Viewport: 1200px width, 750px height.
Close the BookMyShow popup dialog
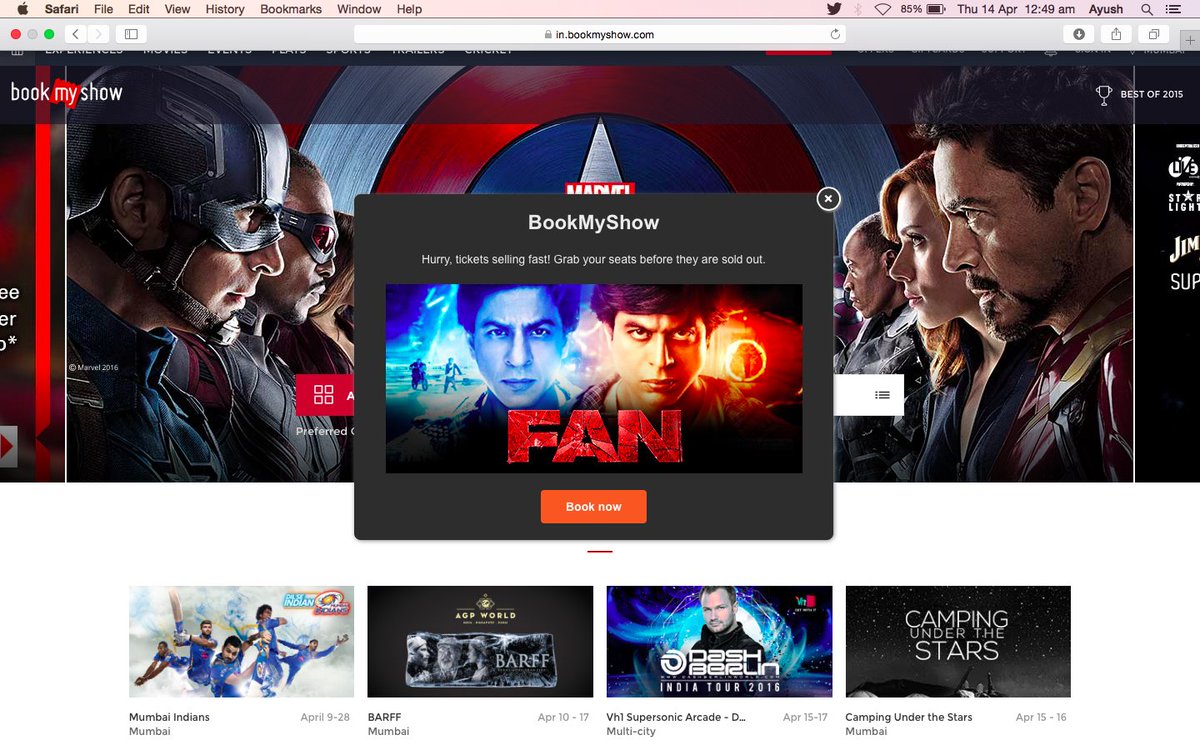(827, 199)
